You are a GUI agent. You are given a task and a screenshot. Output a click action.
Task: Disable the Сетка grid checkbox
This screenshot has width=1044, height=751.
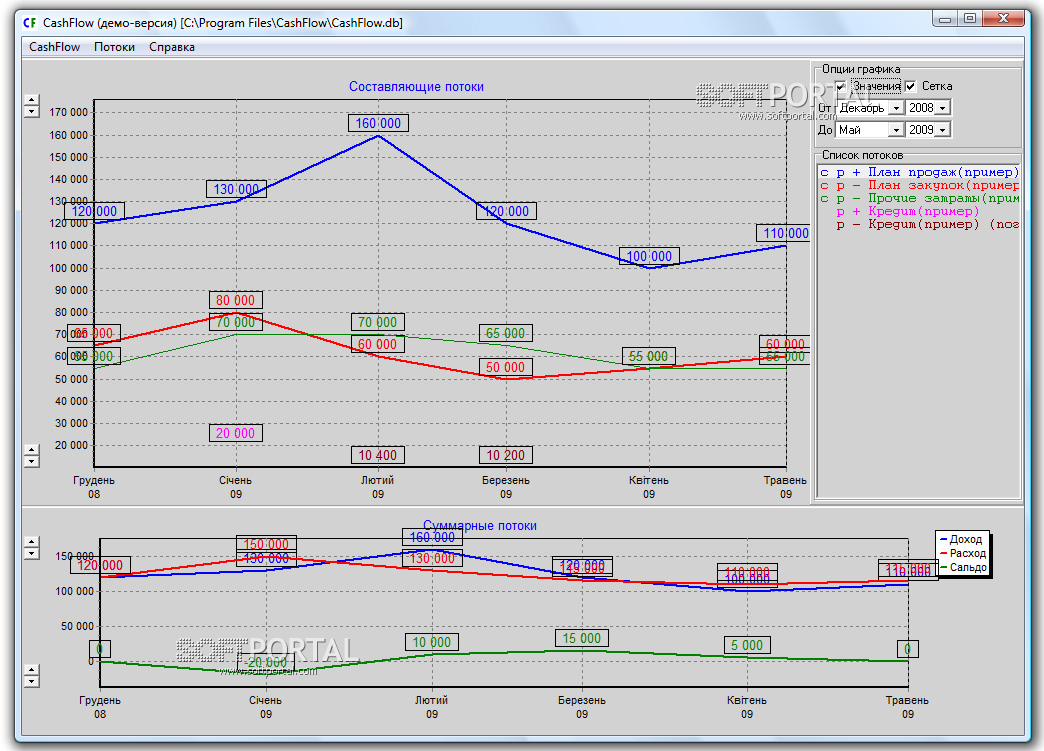911,87
